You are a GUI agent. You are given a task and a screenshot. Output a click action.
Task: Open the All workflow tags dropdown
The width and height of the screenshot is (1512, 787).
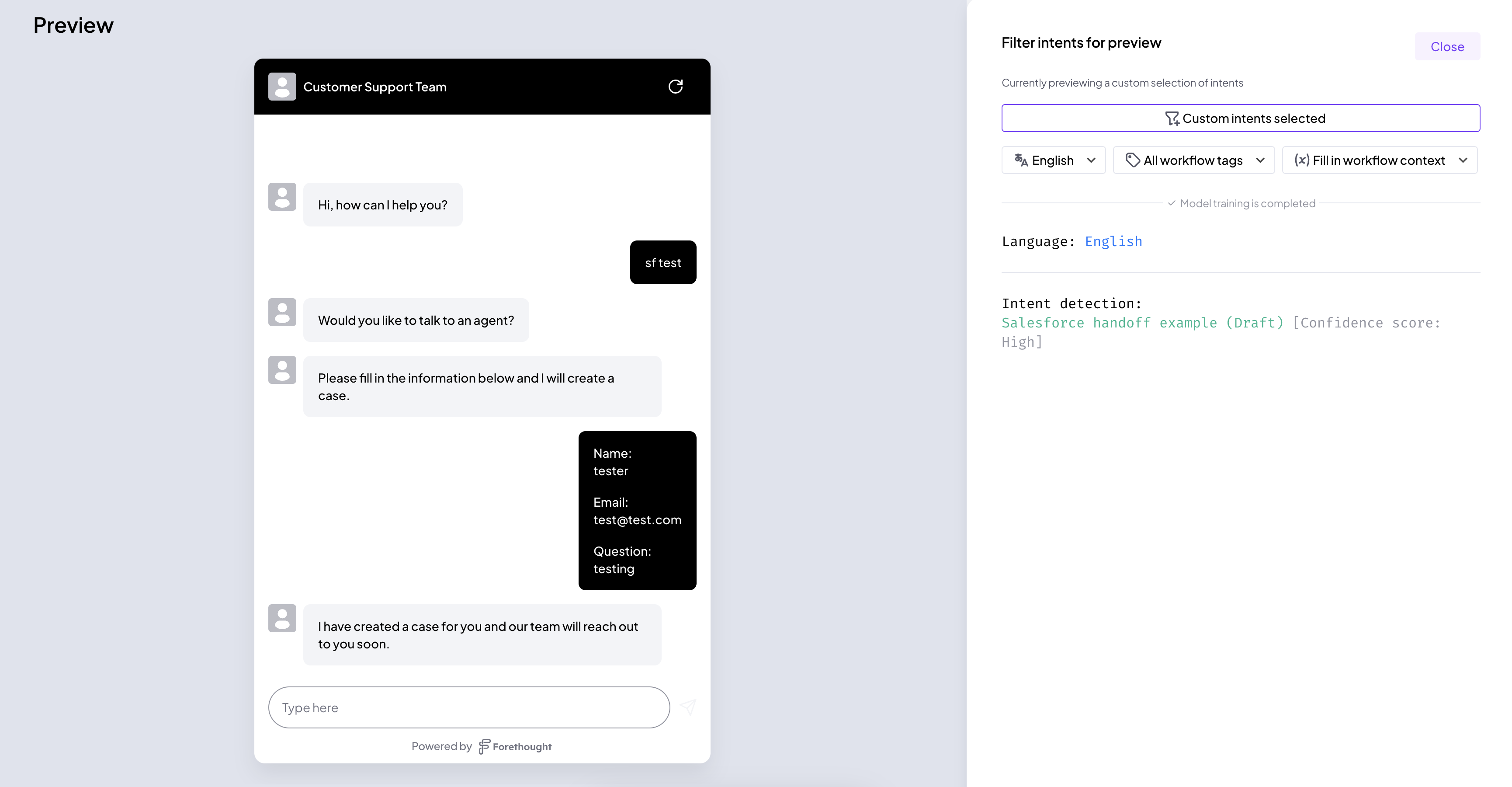(x=1194, y=160)
